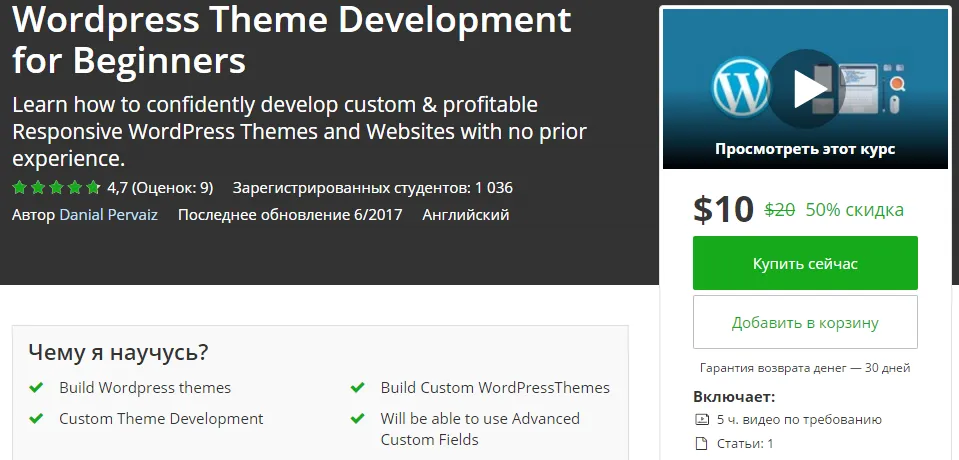Click the Купить сейчас button

tap(805, 263)
